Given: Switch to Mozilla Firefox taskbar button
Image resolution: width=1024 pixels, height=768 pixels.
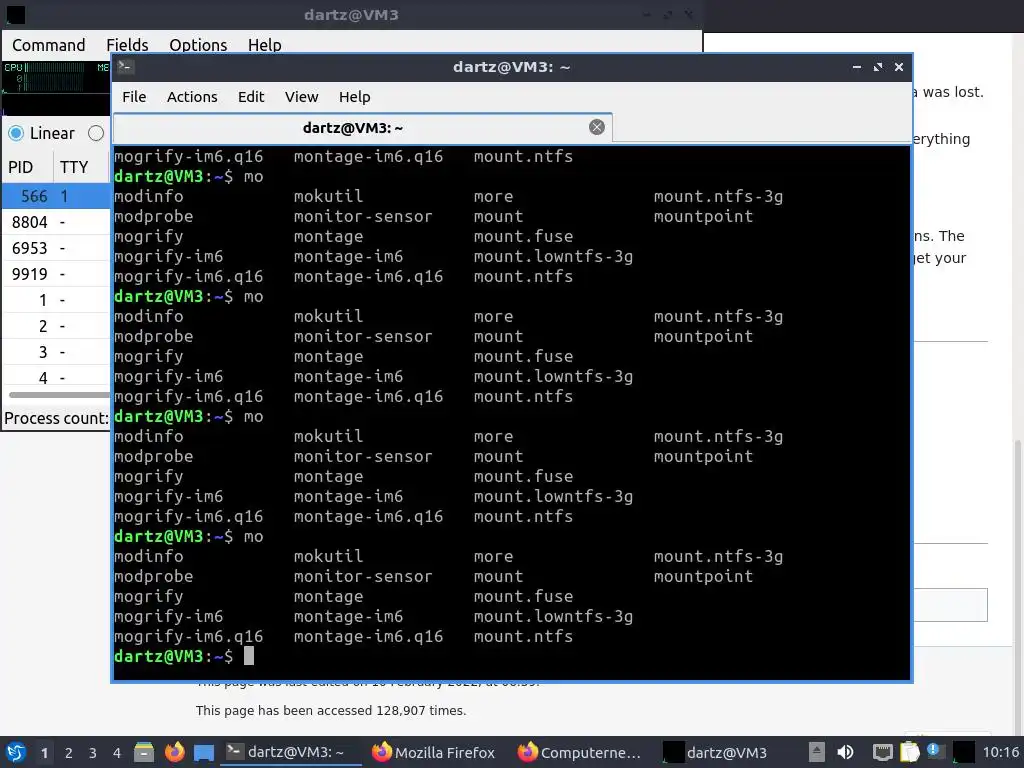Looking at the screenshot, I should pyautogui.click(x=433, y=752).
